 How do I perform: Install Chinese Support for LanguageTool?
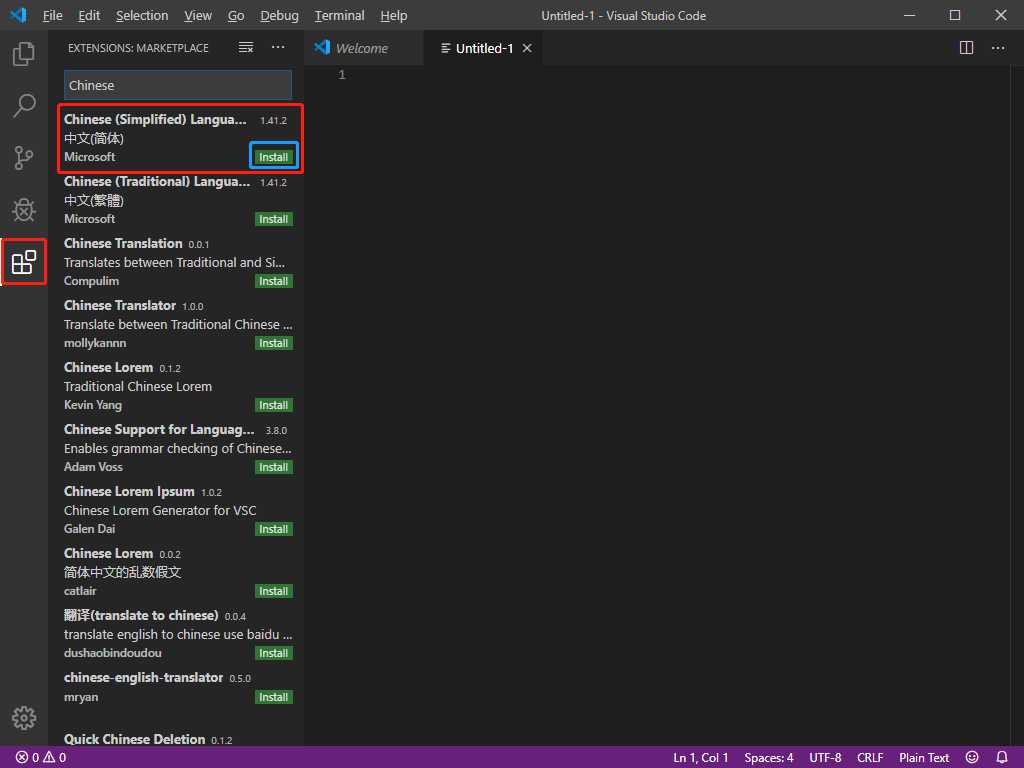[x=273, y=467]
